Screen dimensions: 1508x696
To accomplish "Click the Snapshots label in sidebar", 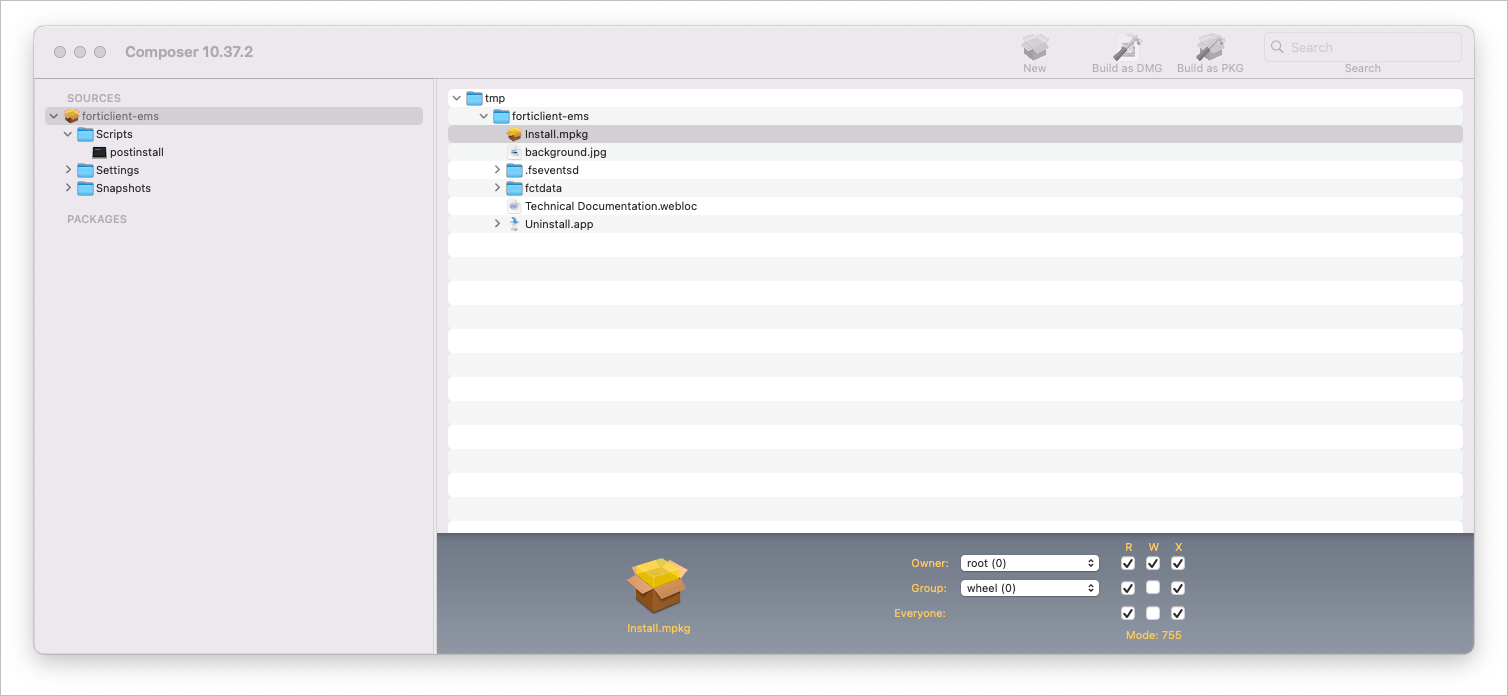I will click(x=123, y=188).
